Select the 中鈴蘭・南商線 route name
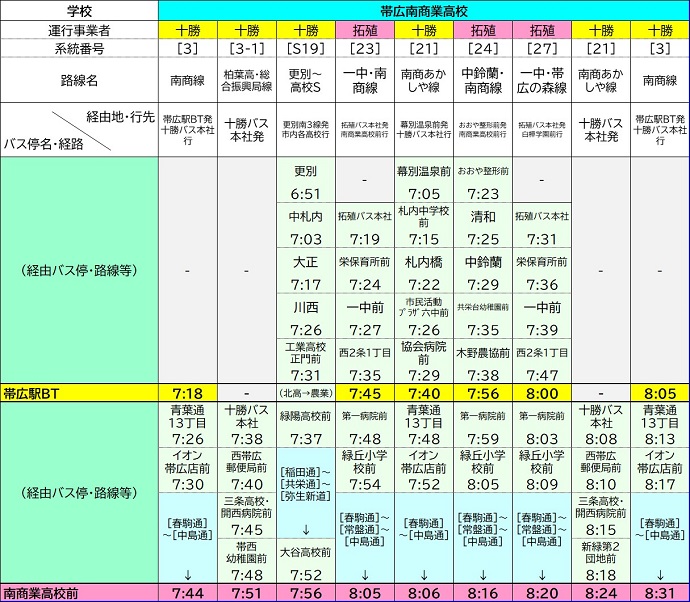The width and height of the screenshot is (690, 602). (x=483, y=80)
